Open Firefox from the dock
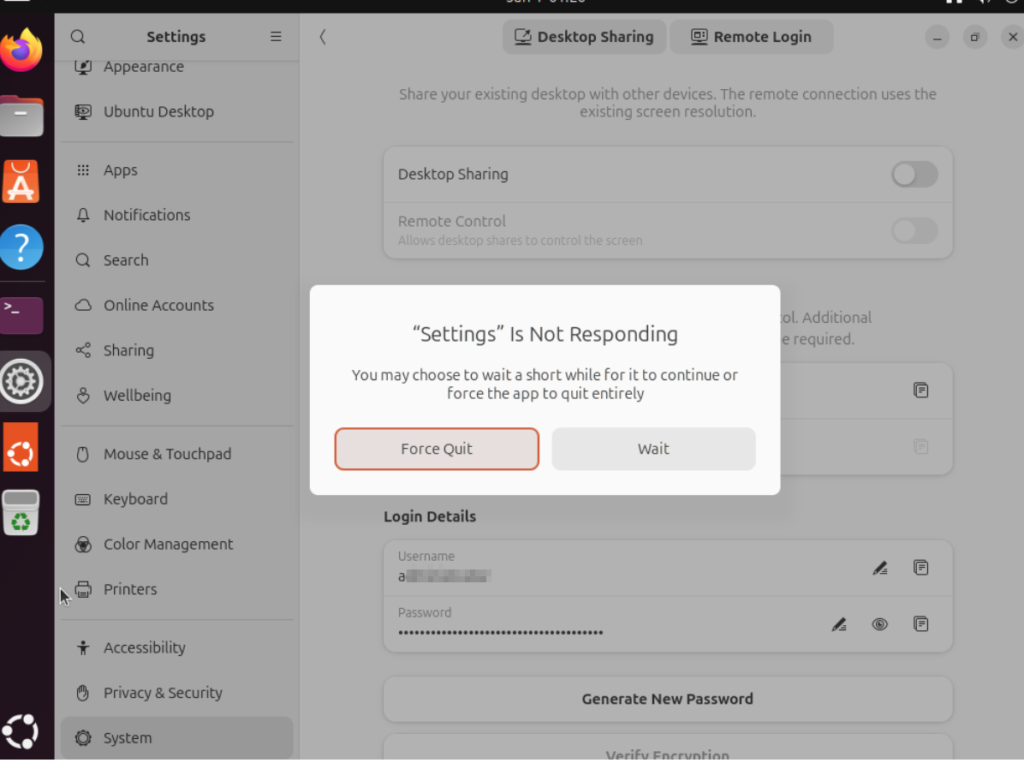 [x=21, y=50]
